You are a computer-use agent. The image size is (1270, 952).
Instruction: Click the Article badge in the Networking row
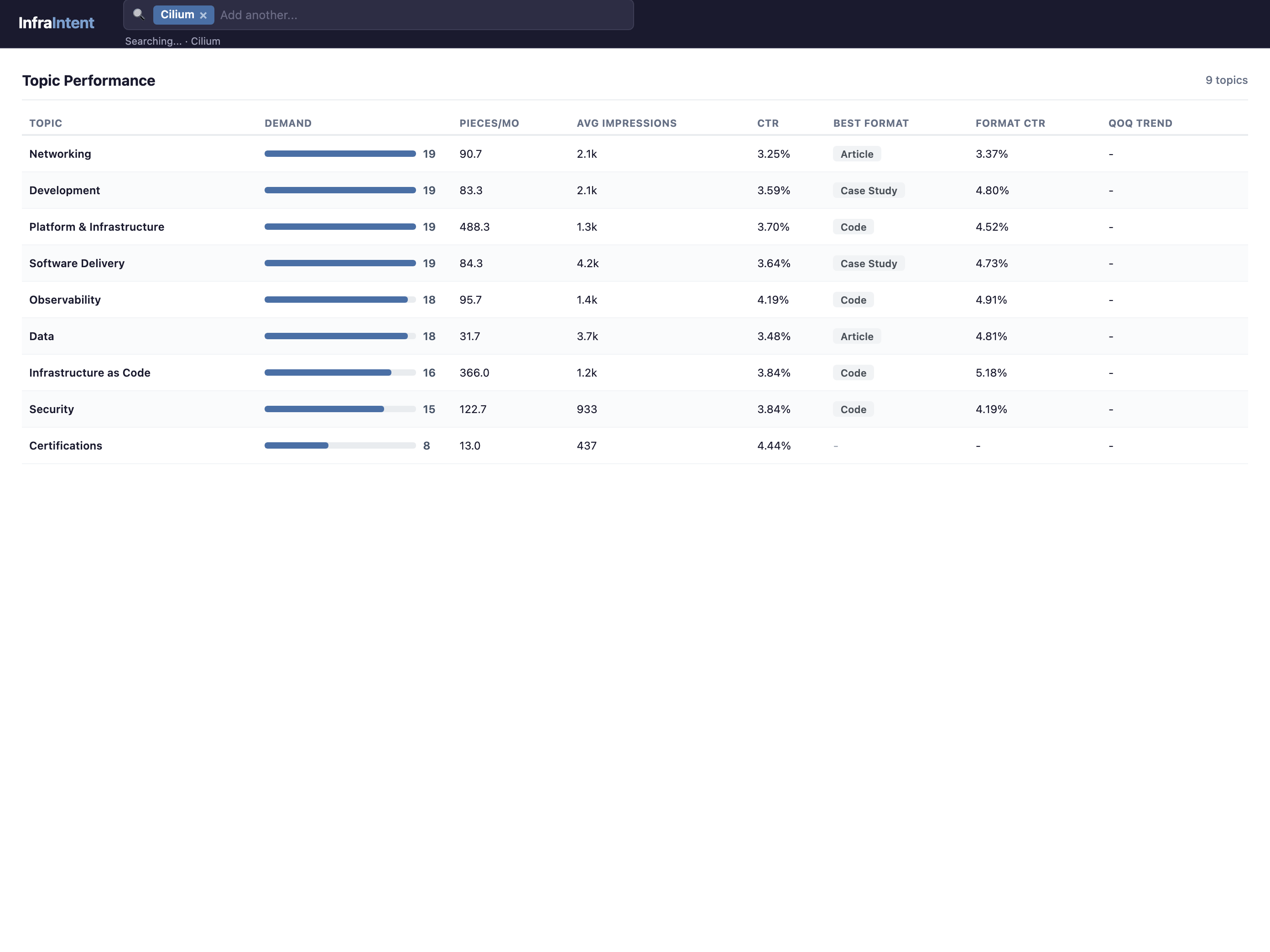click(x=857, y=154)
